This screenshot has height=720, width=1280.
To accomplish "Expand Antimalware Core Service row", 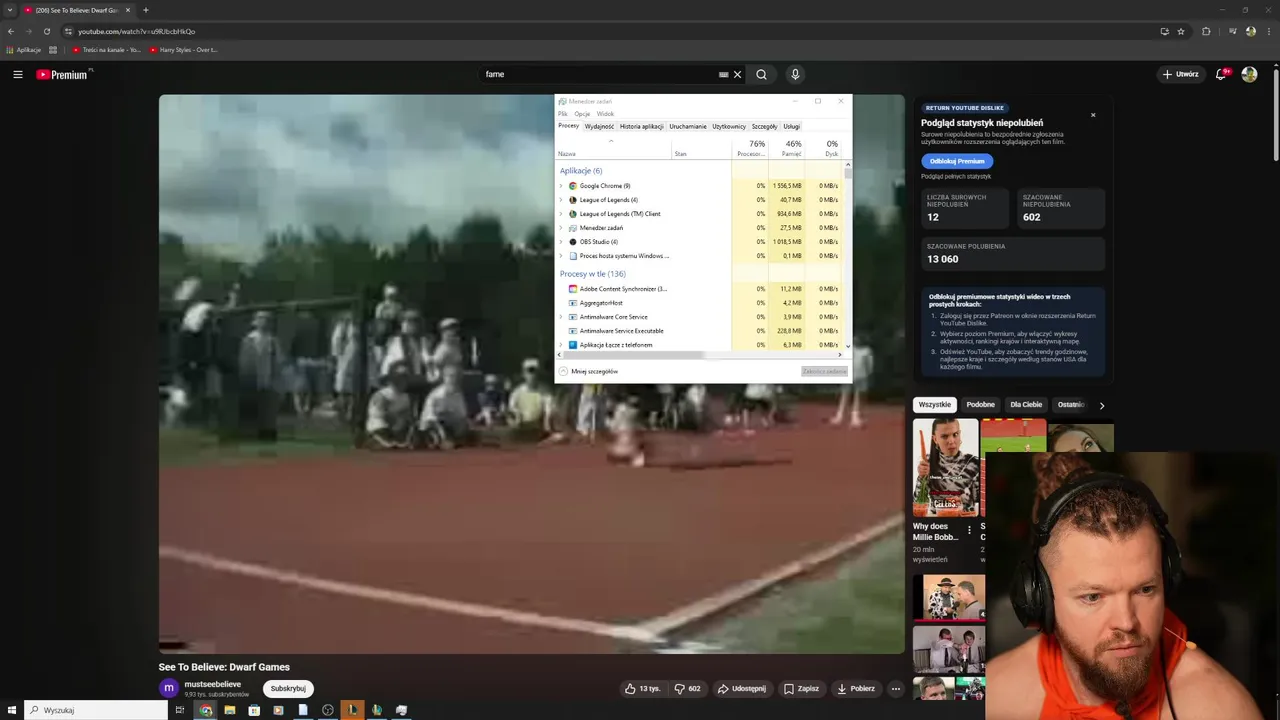I will pyautogui.click(x=561, y=317).
